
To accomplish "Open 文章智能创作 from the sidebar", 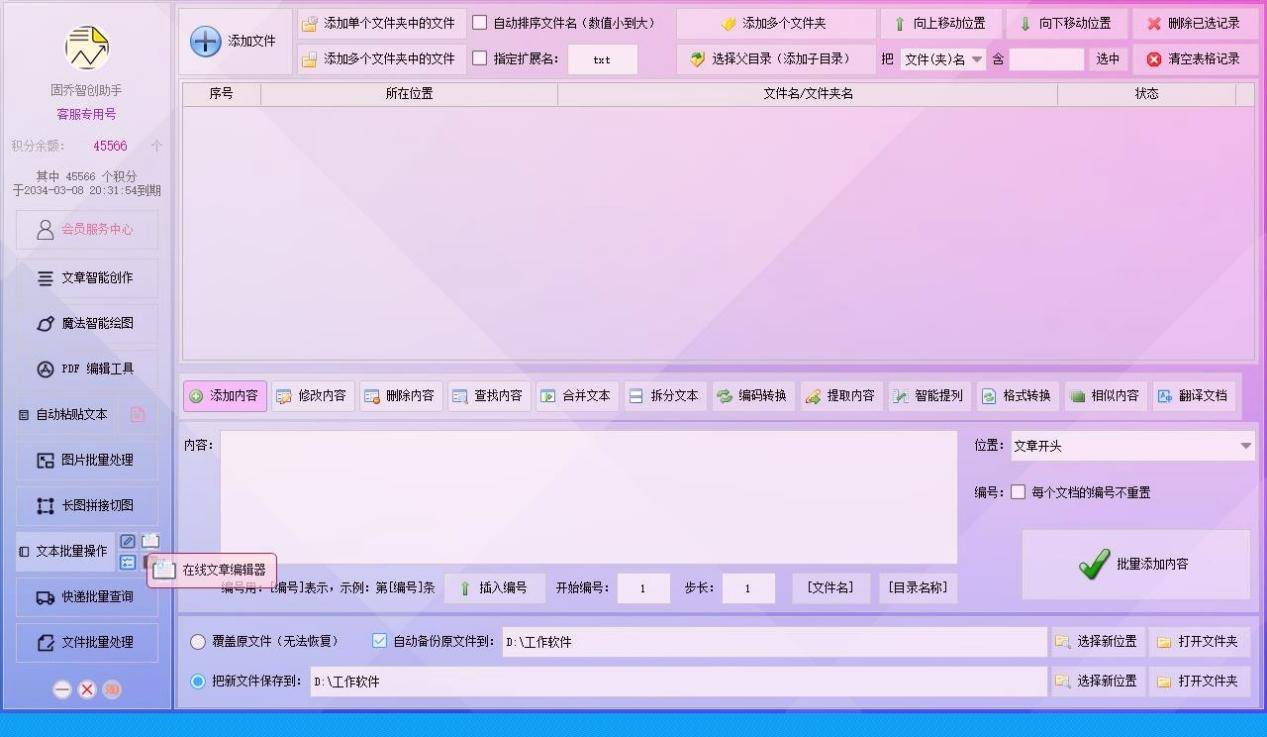I will point(86,278).
